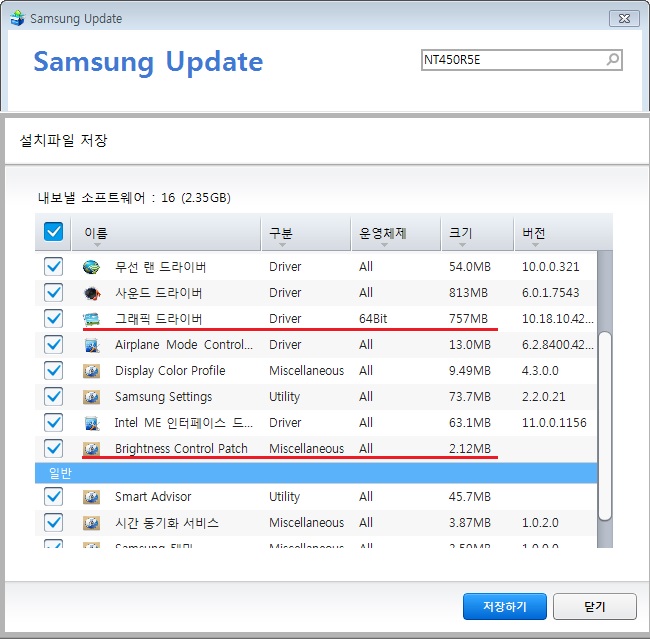650x639 pixels.
Task: Click the Airplane Mode Control row icon
Action: pos(92,345)
